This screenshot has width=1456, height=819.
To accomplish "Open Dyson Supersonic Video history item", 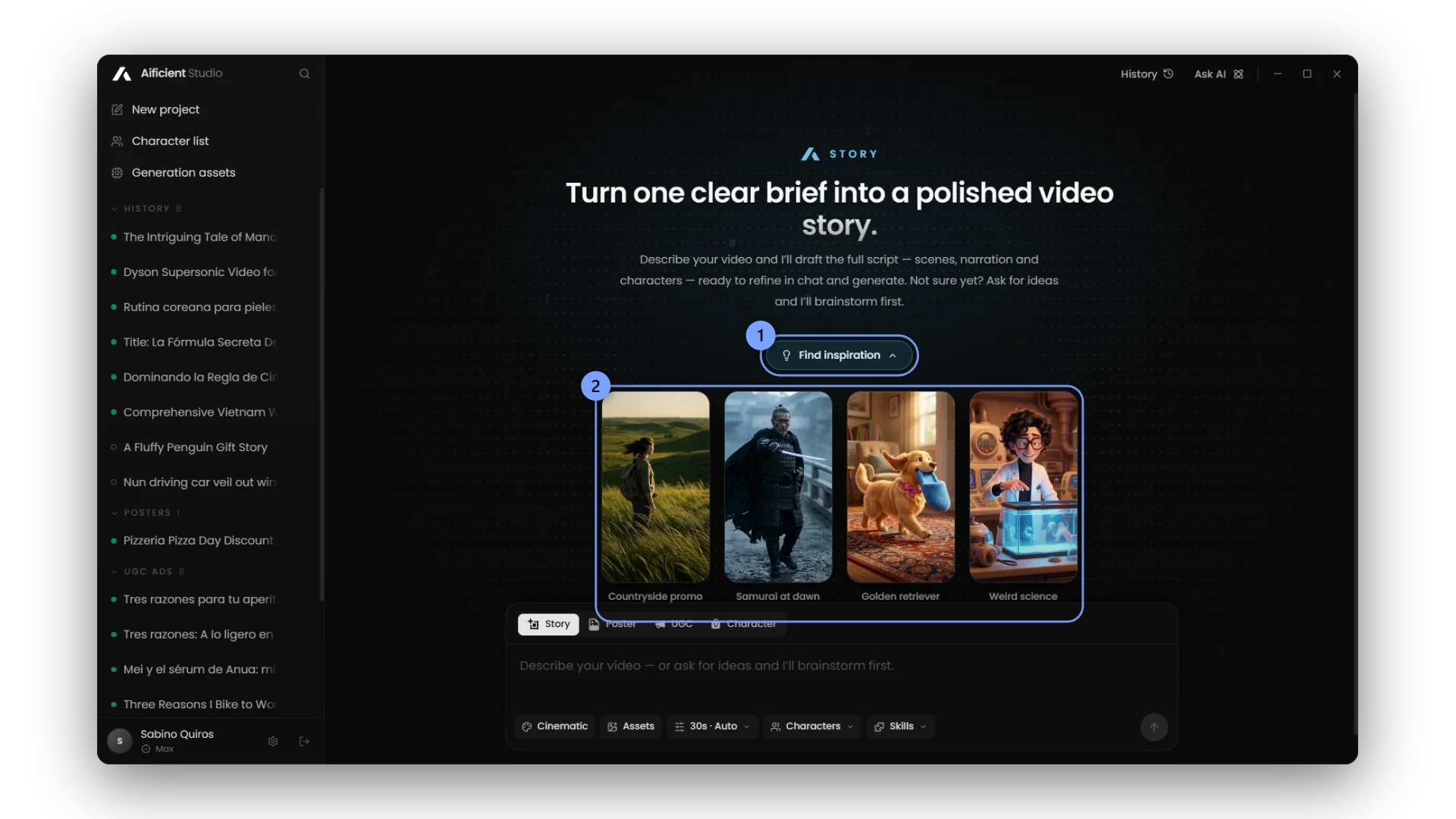I will click(199, 272).
